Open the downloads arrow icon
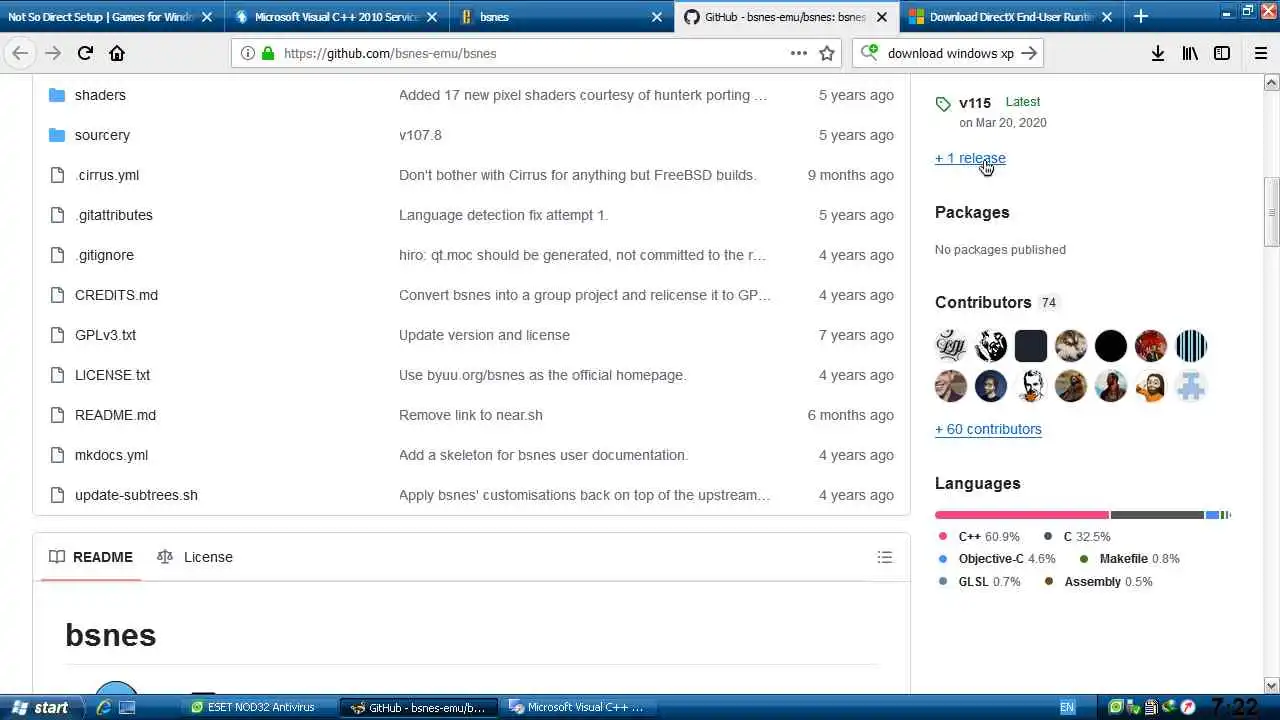Image resolution: width=1280 pixels, height=720 pixels. pyautogui.click(x=1158, y=53)
